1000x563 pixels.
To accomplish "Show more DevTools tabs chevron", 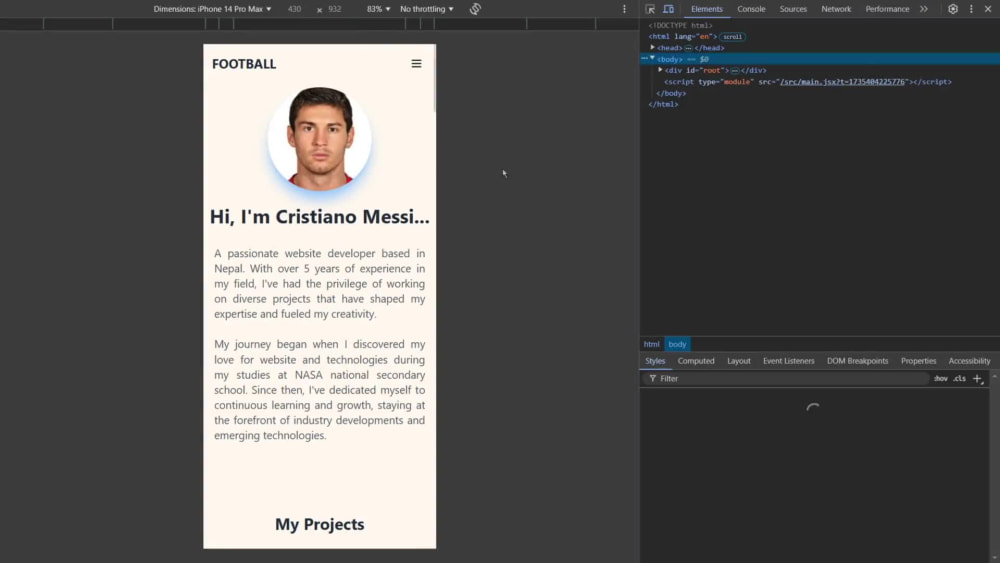I will point(923,9).
